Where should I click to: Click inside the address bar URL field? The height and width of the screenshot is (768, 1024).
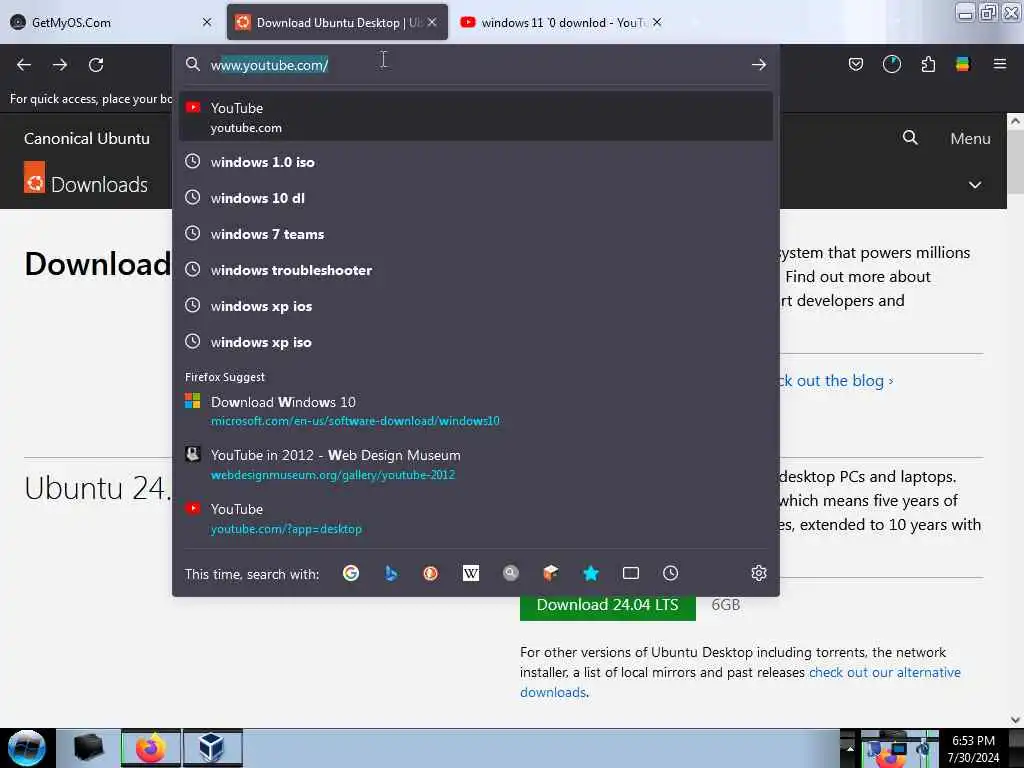(477, 65)
